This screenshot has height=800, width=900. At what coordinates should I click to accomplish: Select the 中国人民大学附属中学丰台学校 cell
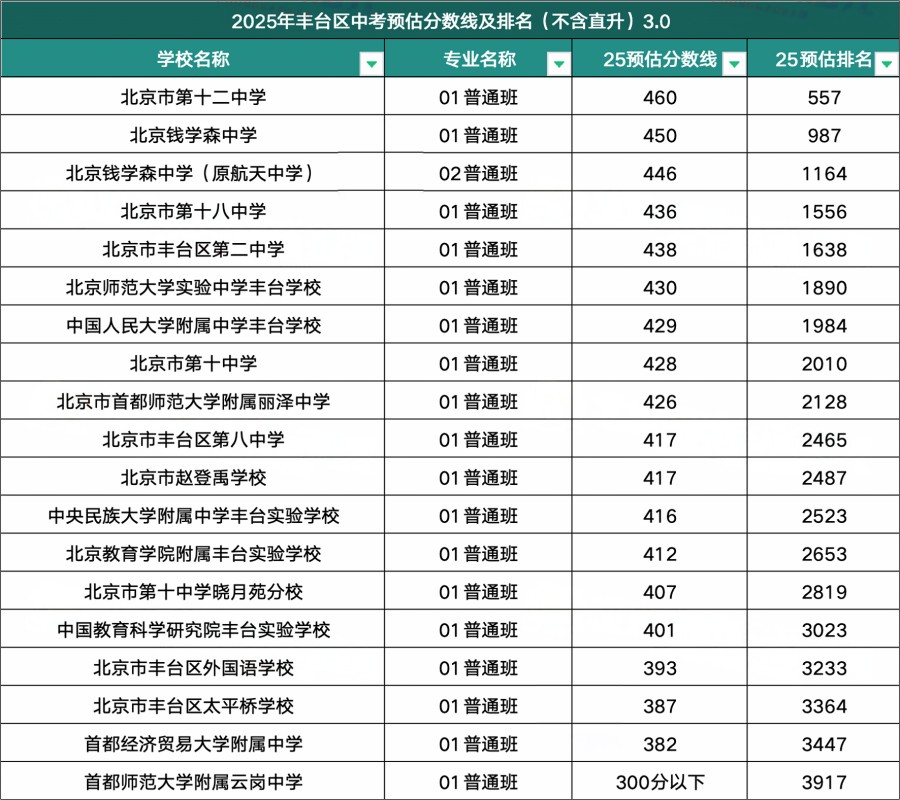(x=195, y=325)
